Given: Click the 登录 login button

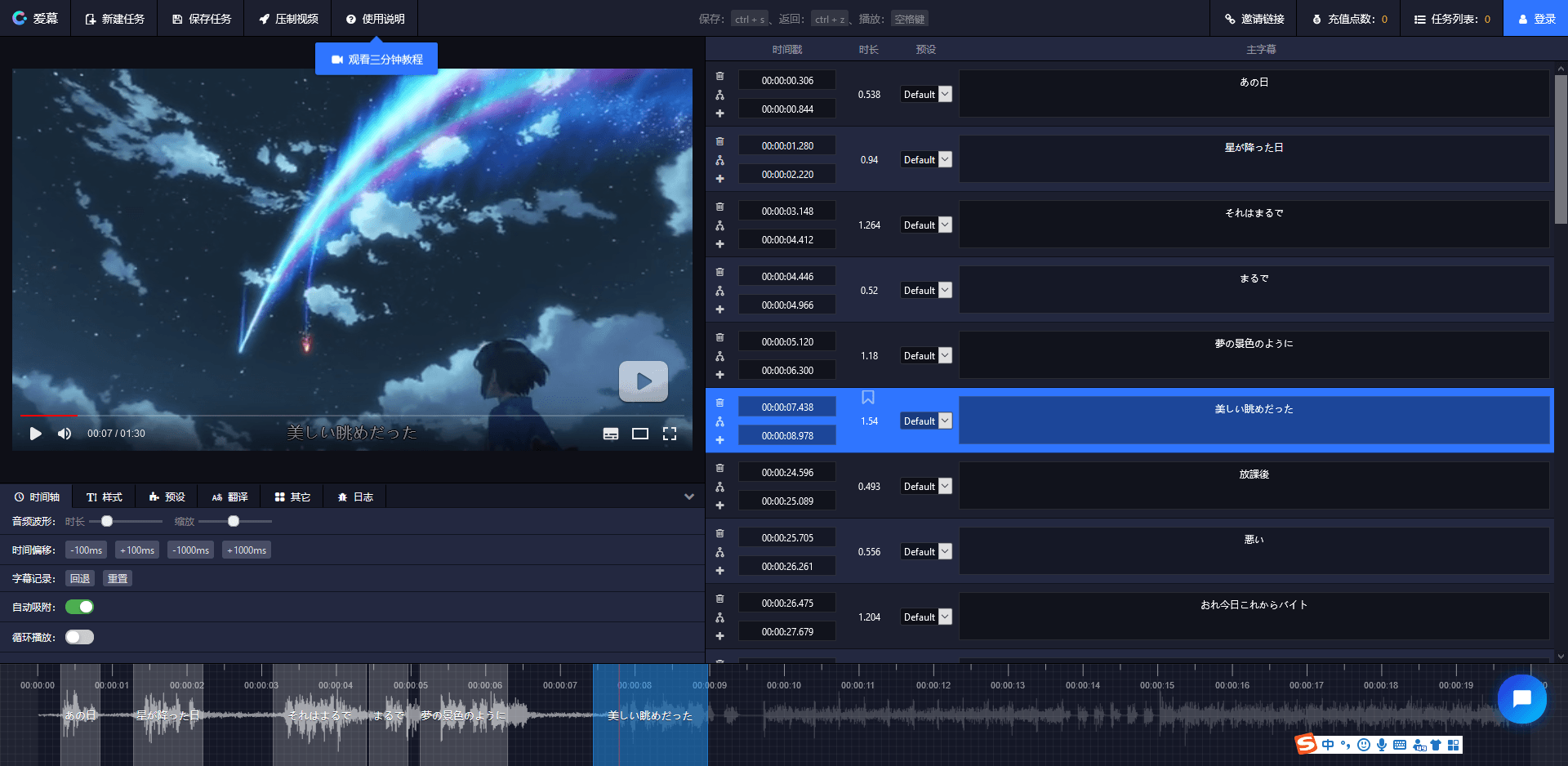Looking at the screenshot, I should 1536,18.
